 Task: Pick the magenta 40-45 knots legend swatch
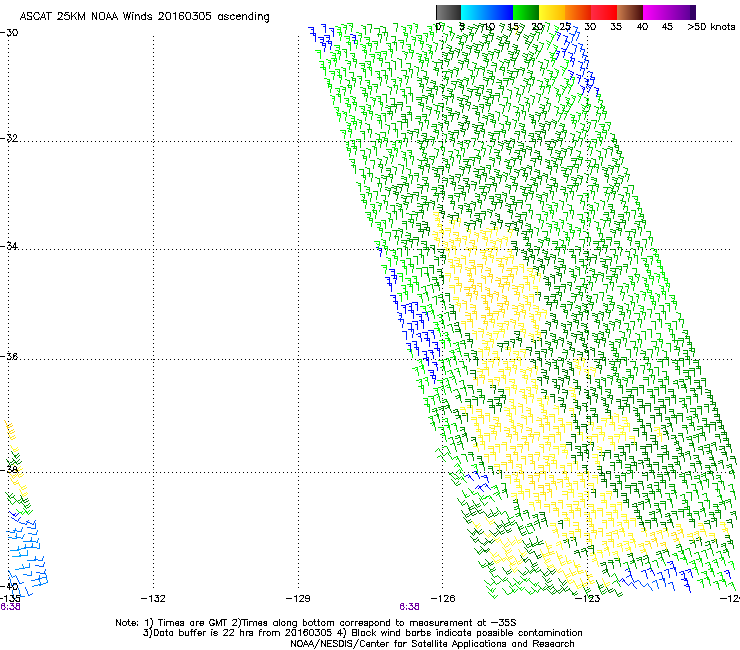(656, 12)
